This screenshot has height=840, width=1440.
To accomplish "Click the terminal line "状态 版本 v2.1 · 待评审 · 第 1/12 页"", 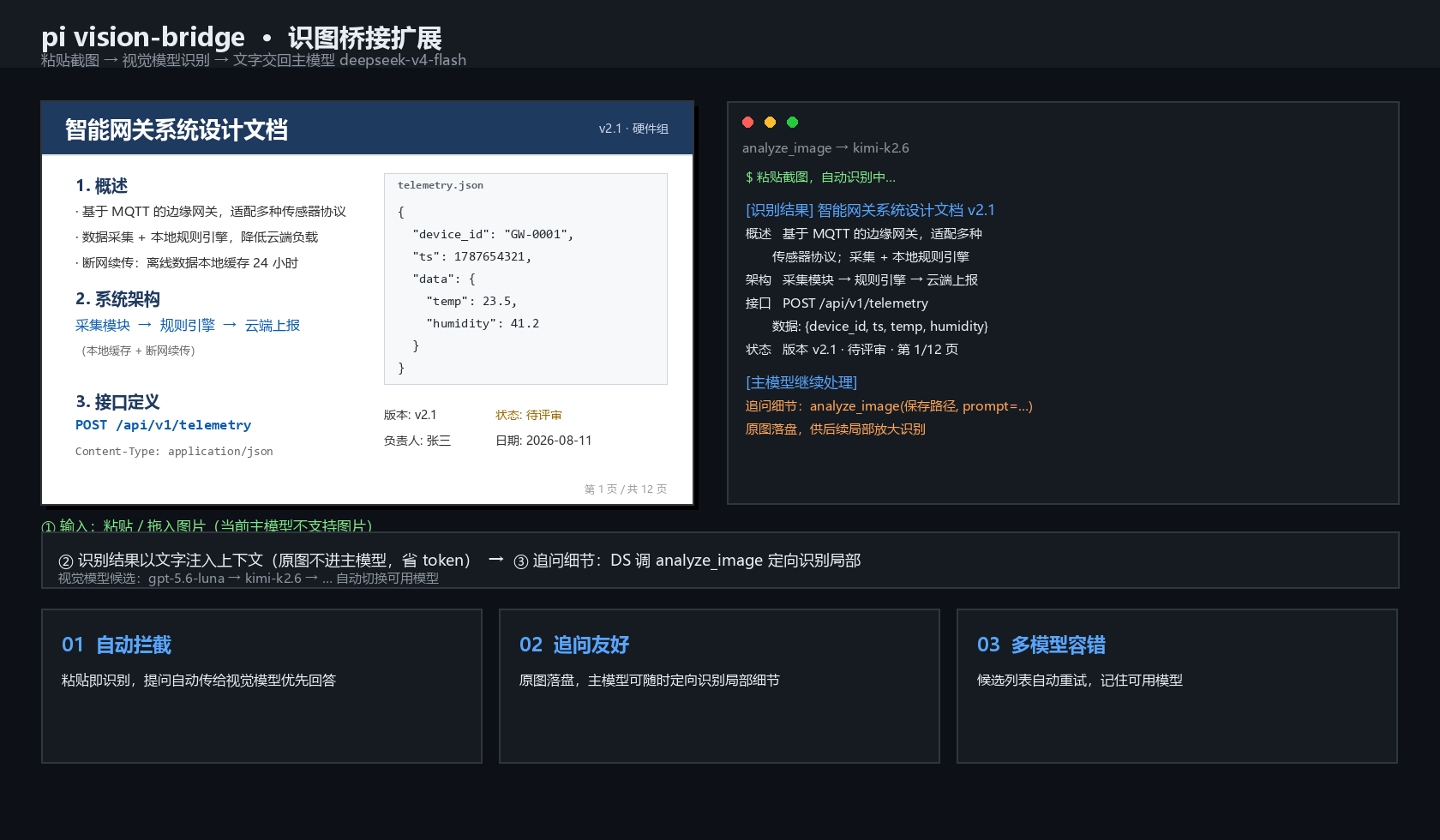I will tap(852, 350).
